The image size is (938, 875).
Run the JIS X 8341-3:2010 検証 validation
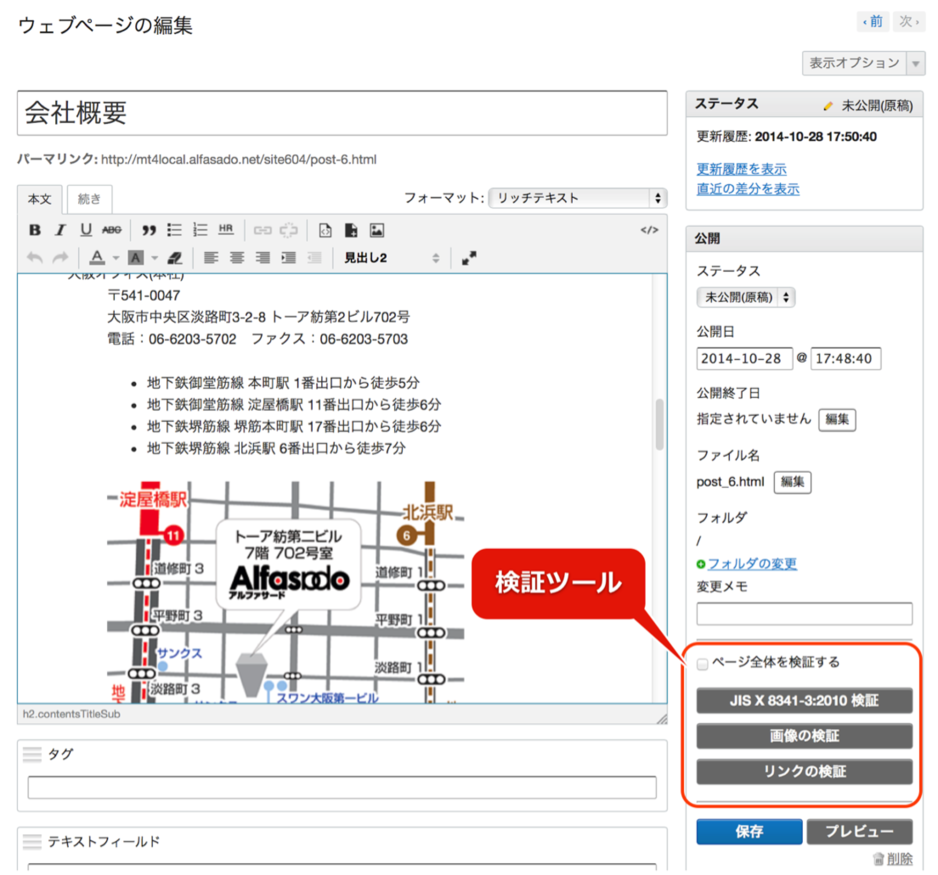(x=803, y=700)
